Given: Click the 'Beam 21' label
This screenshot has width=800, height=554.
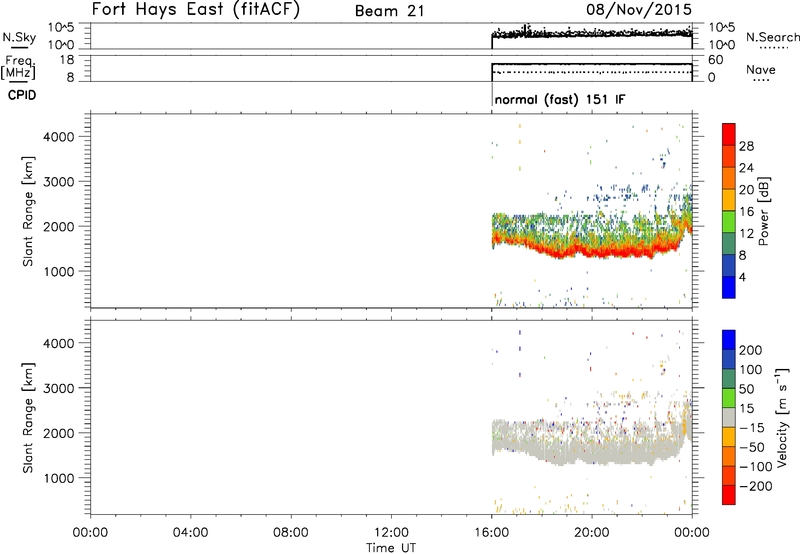Looking at the screenshot, I should coord(390,11).
